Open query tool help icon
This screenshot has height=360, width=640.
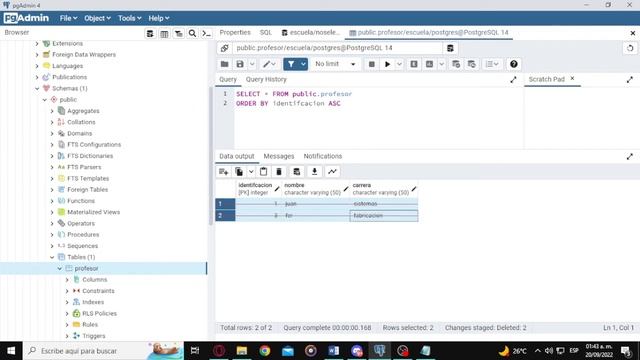pos(513,64)
